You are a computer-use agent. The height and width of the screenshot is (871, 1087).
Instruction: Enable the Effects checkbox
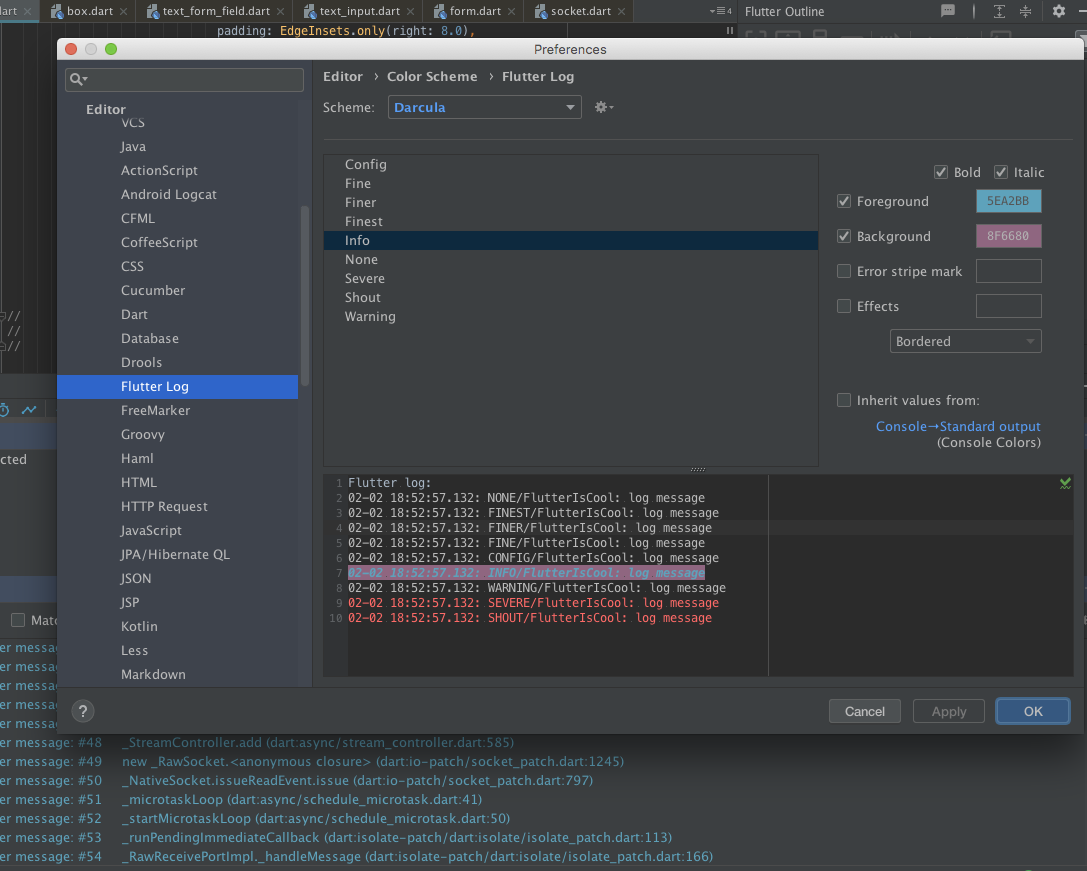844,306
